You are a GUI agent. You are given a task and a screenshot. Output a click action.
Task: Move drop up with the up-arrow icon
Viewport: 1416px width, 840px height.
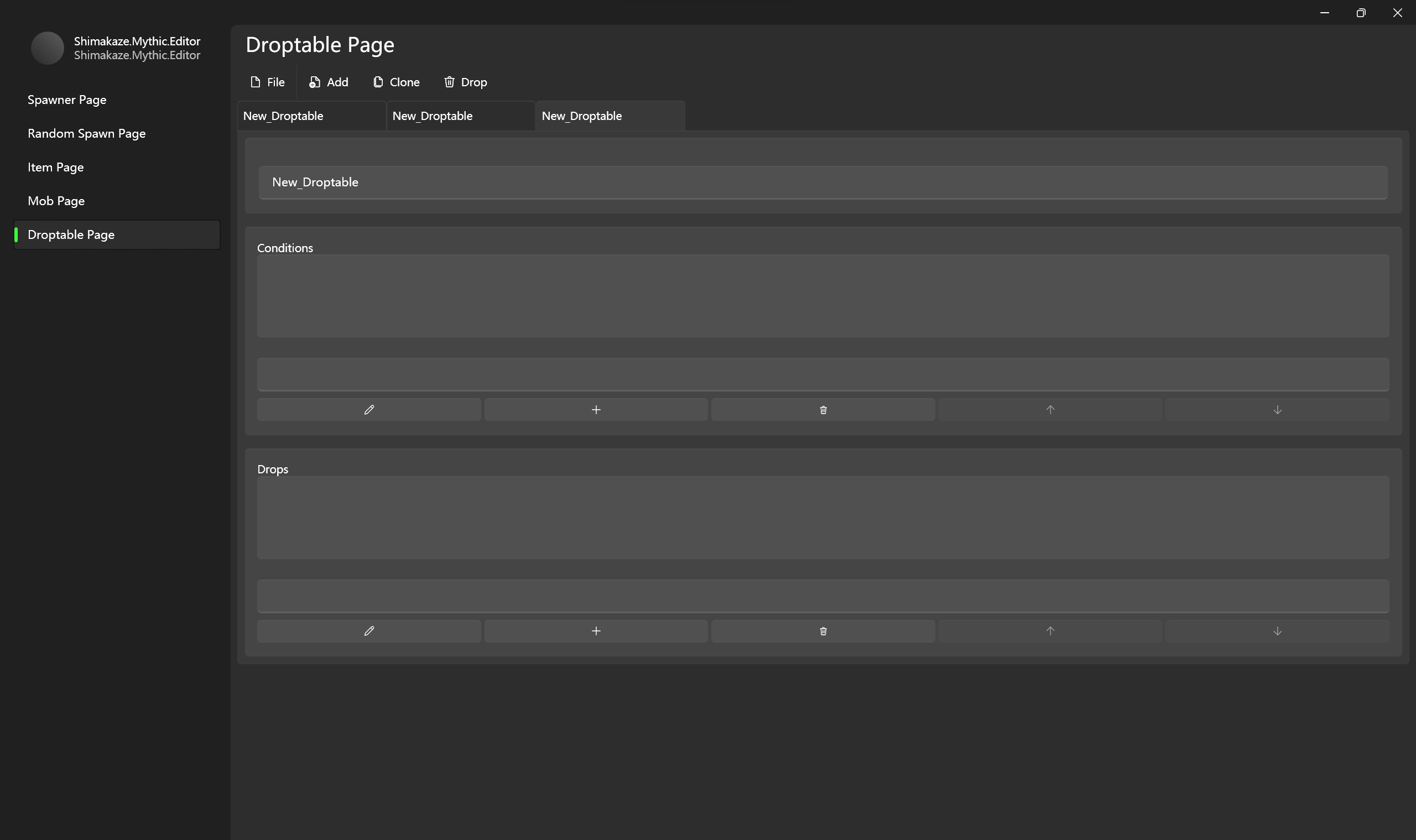(x=1050, y=630)
